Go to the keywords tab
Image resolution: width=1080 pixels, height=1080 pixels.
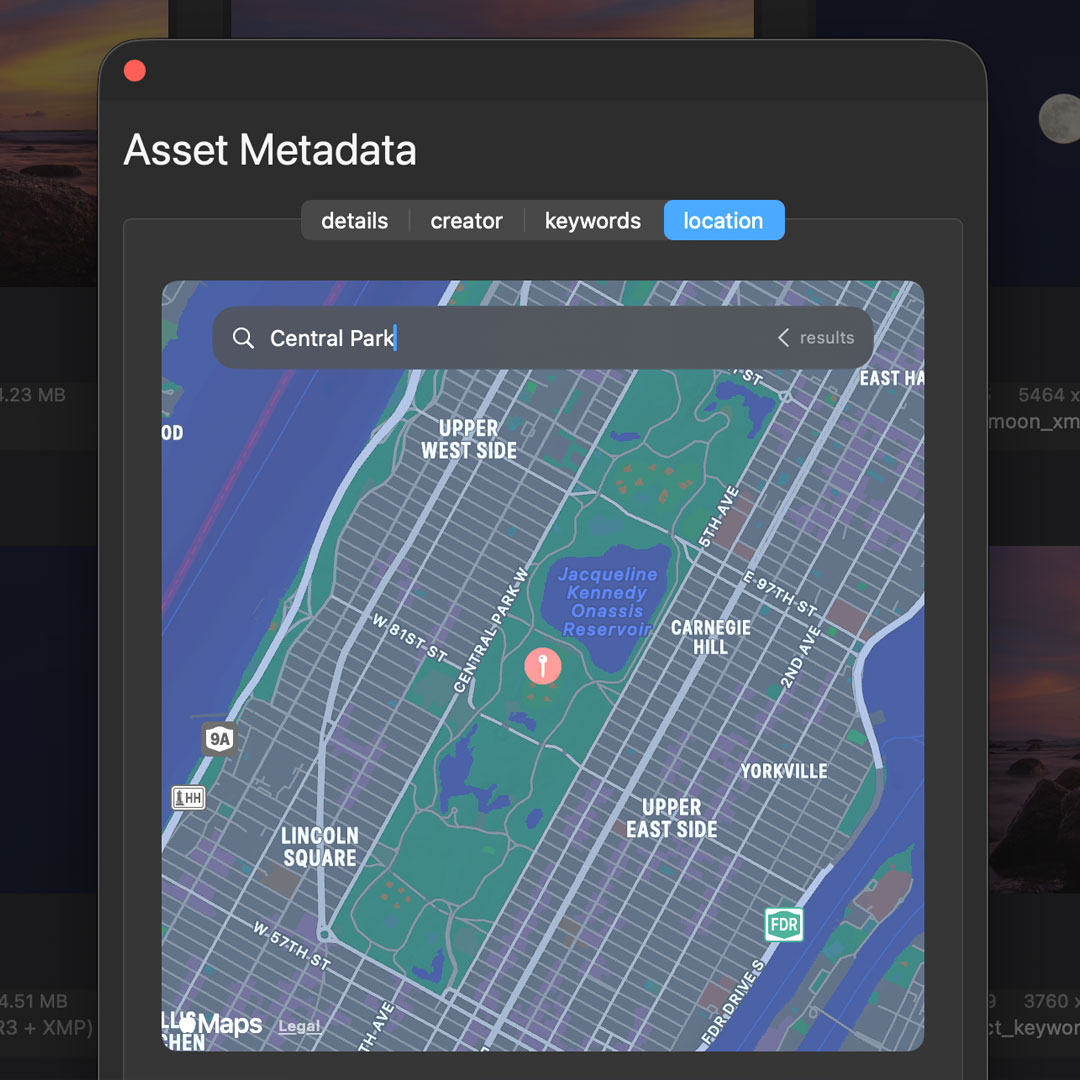pyautogui.click(x=592, y=221)
